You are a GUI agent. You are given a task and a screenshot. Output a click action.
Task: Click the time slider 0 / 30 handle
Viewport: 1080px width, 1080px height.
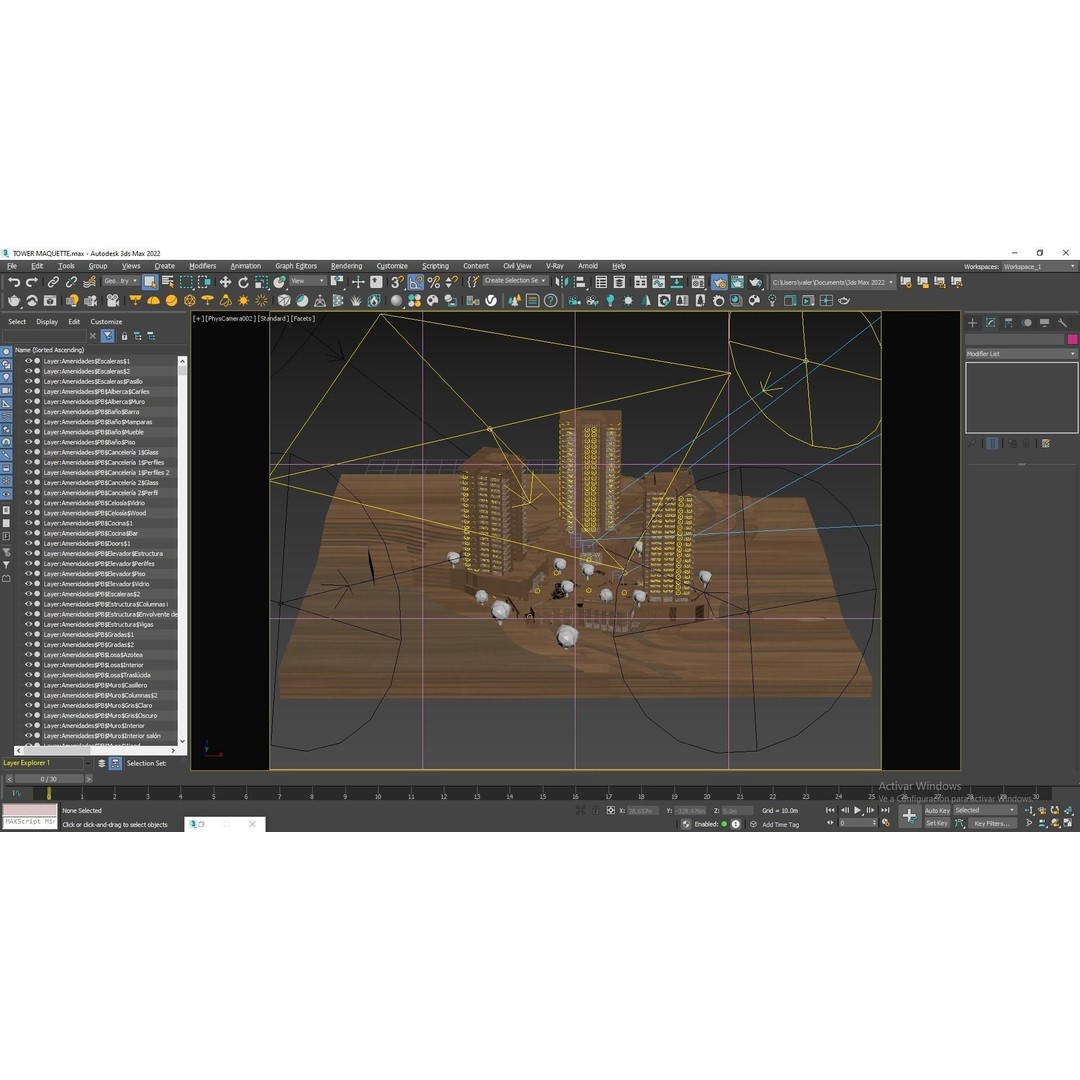[49, 779]
